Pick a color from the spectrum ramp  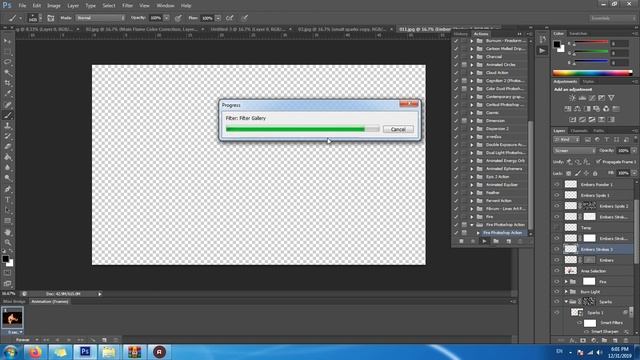point(592,73)
